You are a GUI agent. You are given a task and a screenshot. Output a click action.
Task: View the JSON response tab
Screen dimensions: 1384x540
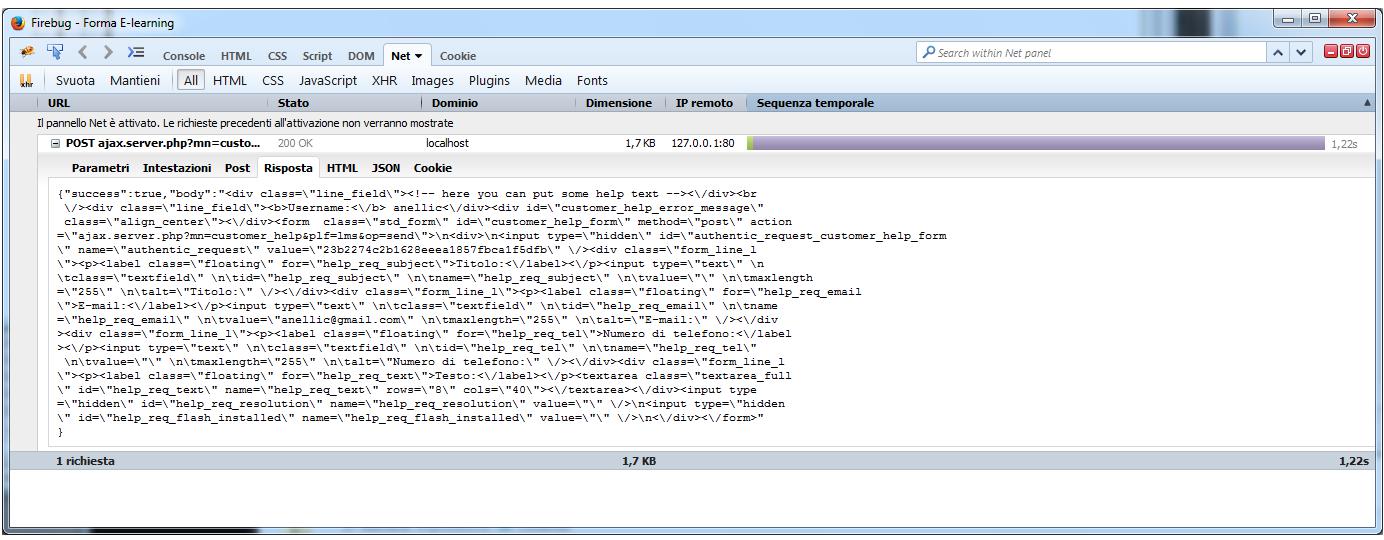pyautogui.click(x=386, y=168)
